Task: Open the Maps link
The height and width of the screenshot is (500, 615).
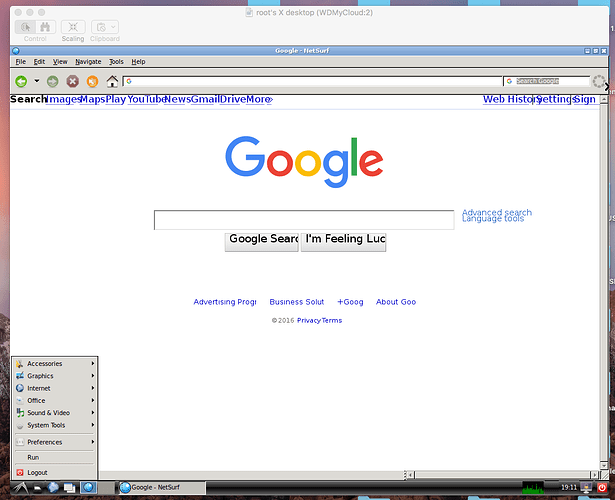Action: coord(93,99)
